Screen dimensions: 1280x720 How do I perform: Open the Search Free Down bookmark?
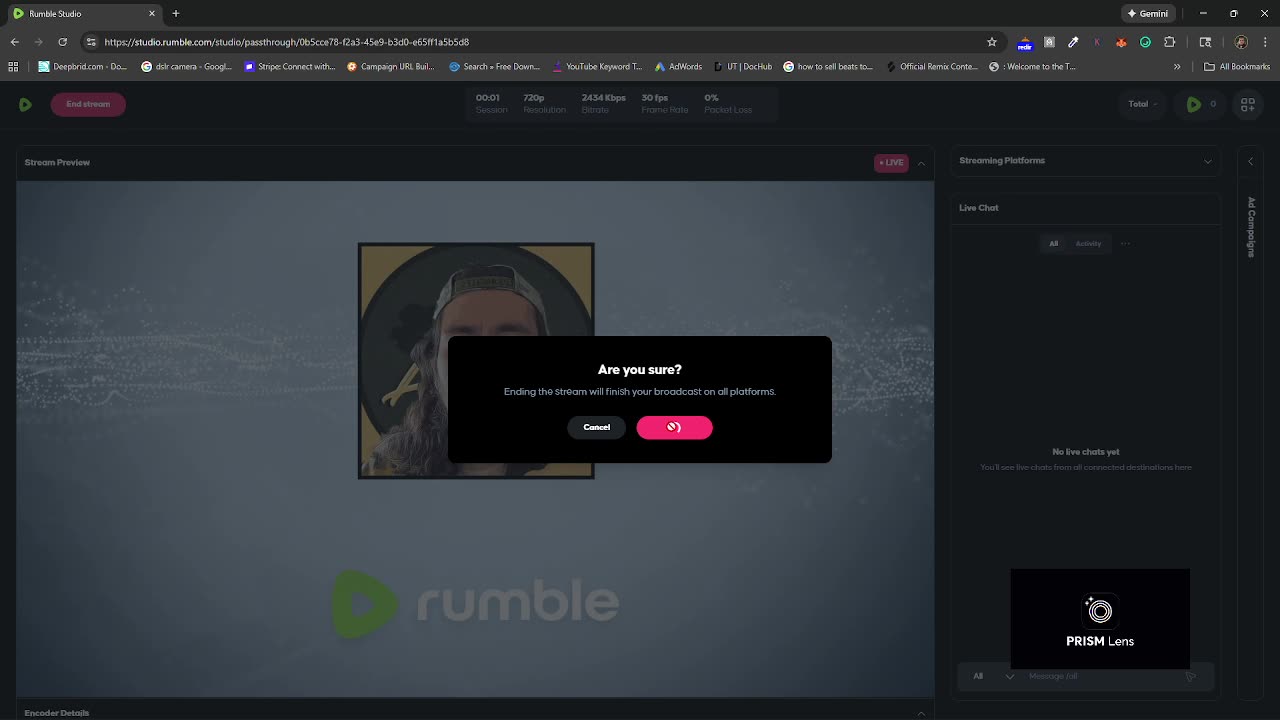click(x=495, y=67)
